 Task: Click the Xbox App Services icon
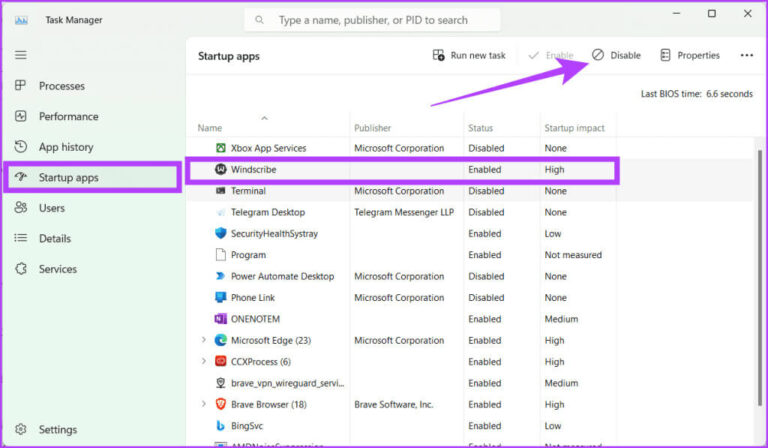(x=221, y=148)
